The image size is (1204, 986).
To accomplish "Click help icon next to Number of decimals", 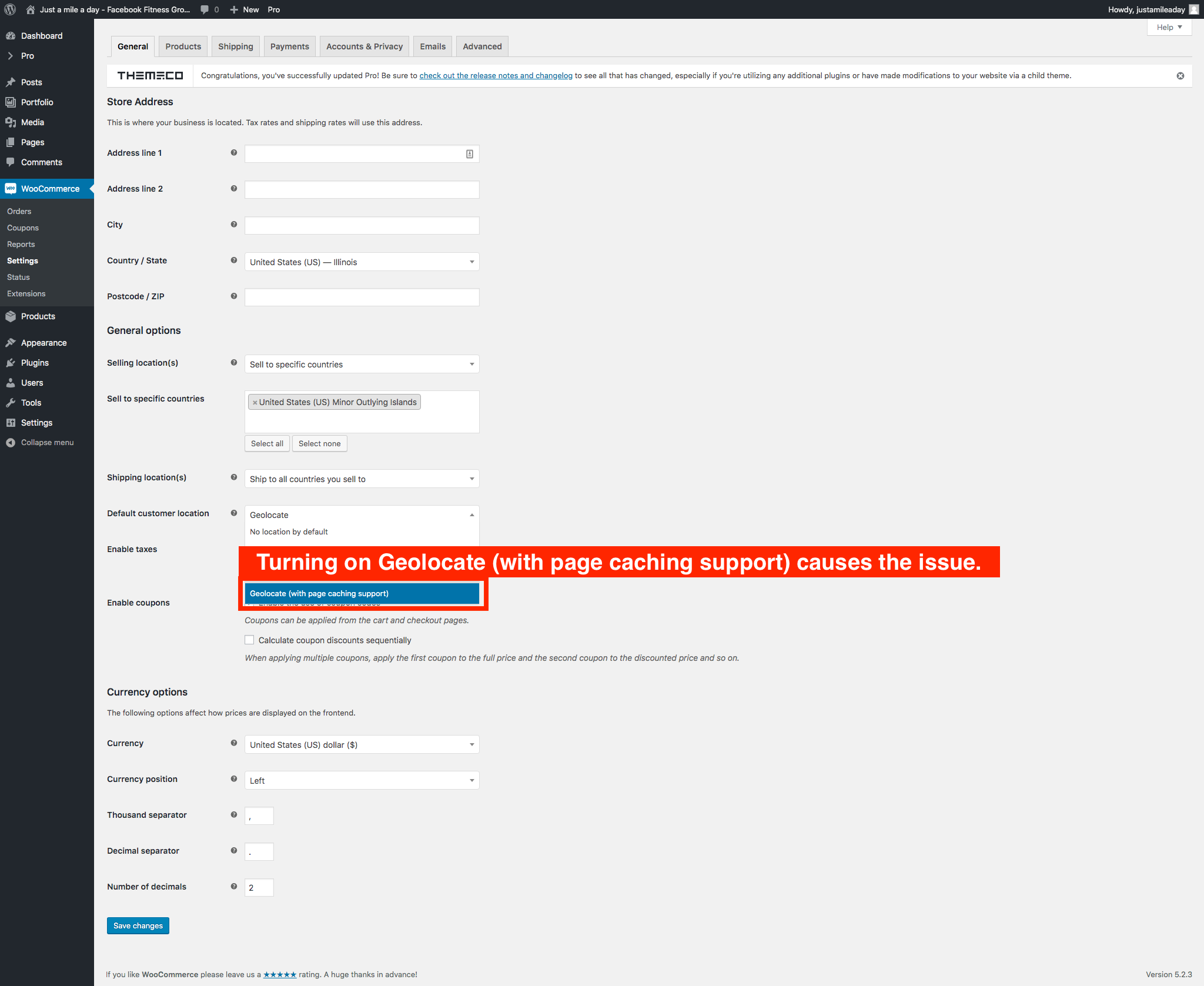I will tap(234, 887).
